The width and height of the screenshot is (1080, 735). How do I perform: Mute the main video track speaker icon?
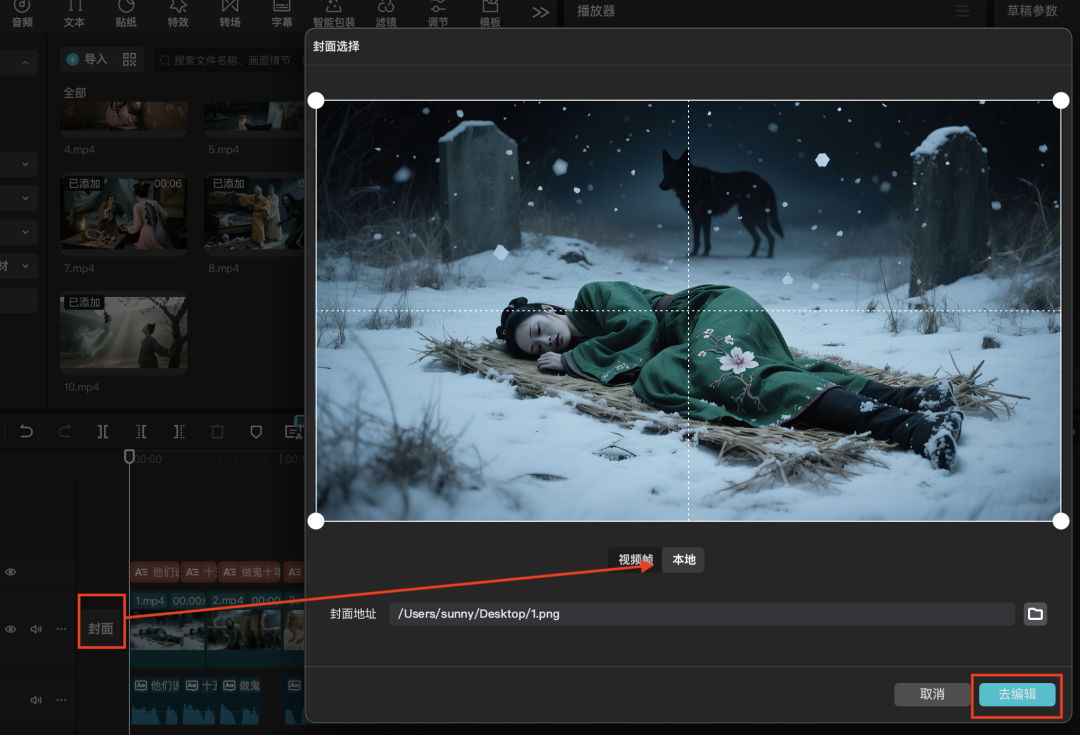(x=36, y=629)
